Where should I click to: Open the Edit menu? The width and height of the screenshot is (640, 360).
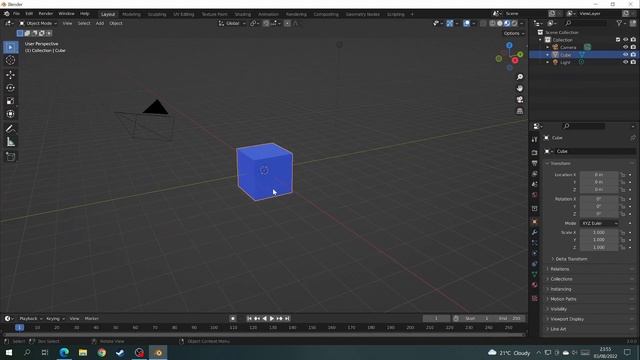pos(29,13)
